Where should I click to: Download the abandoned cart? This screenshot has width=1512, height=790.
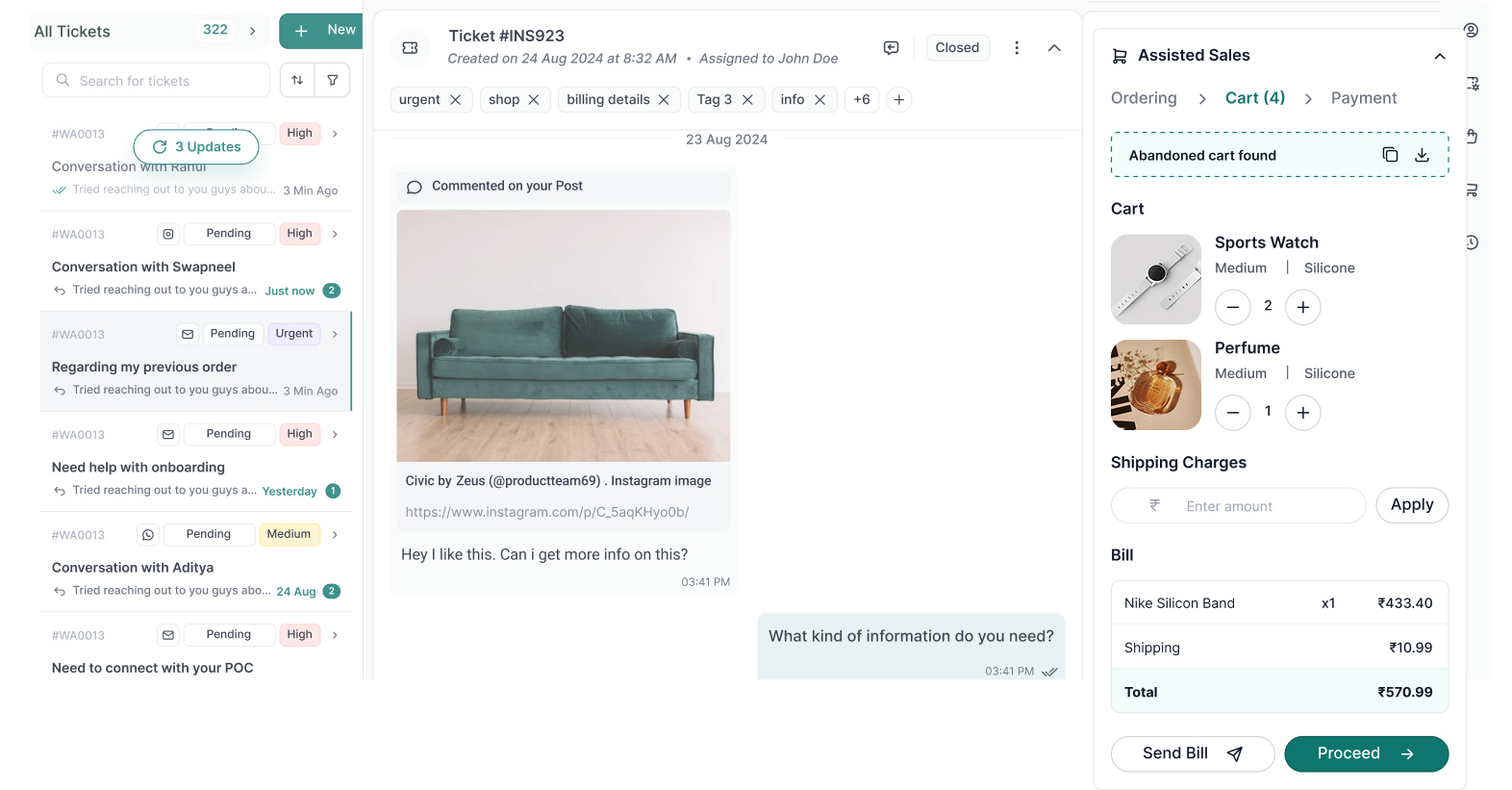pyautogui.click(x=1422, y=155)
